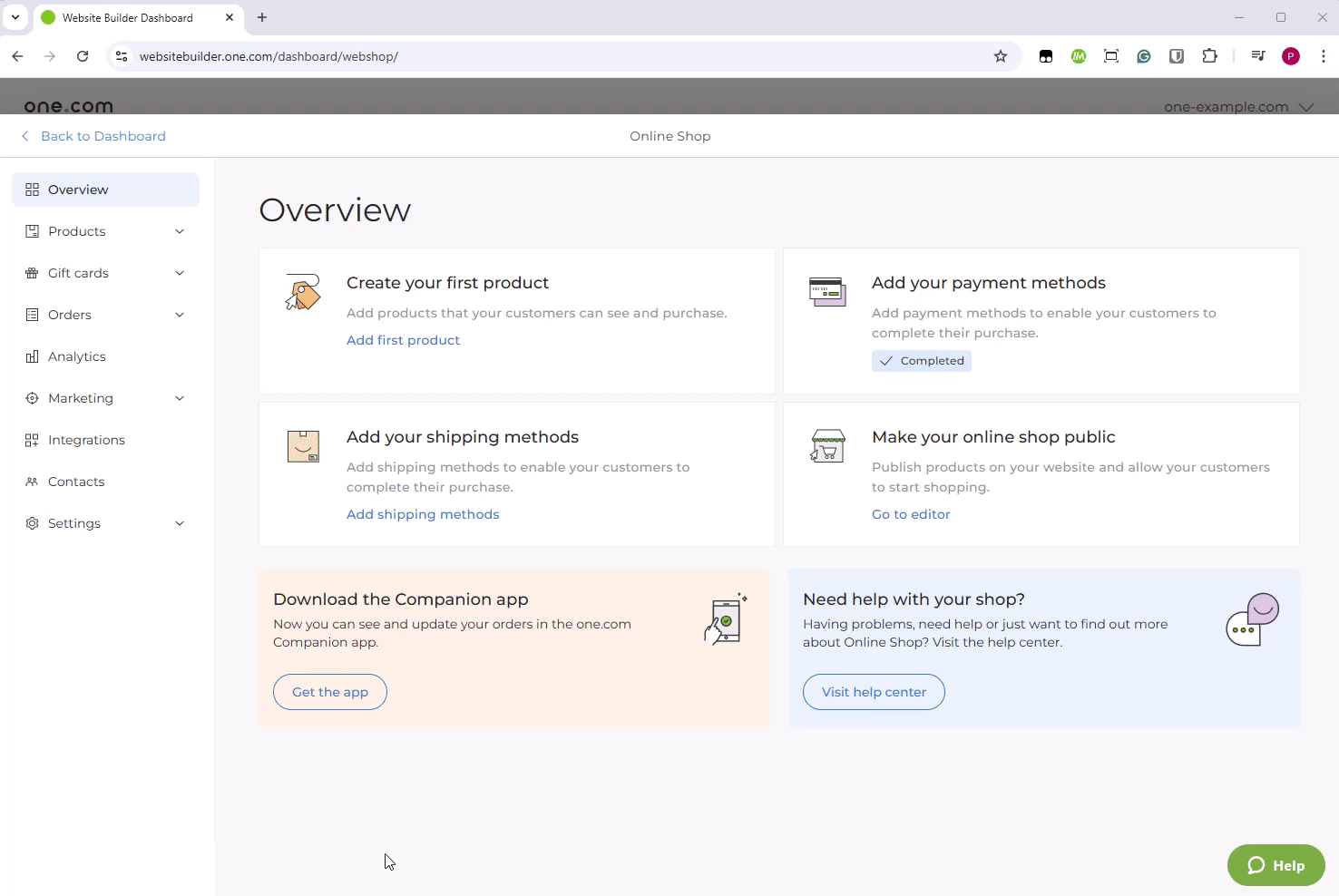Expand the Settings section

[x=180, y=523]
